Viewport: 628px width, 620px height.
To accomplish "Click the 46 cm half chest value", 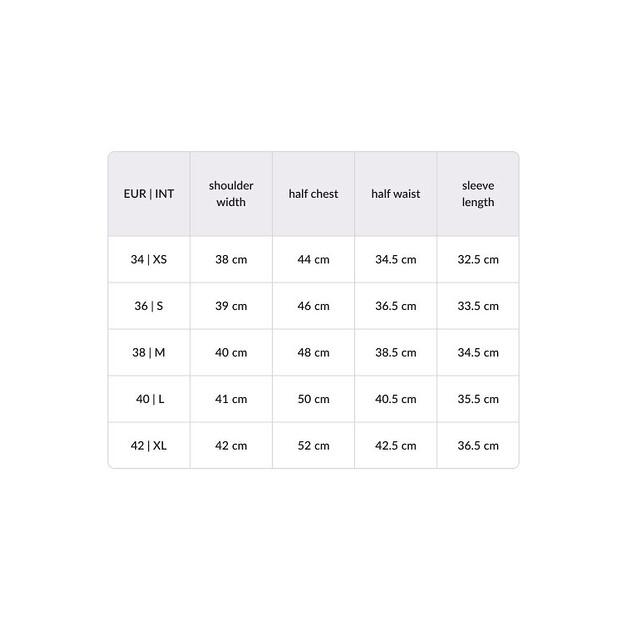I will tap(313, 306).
